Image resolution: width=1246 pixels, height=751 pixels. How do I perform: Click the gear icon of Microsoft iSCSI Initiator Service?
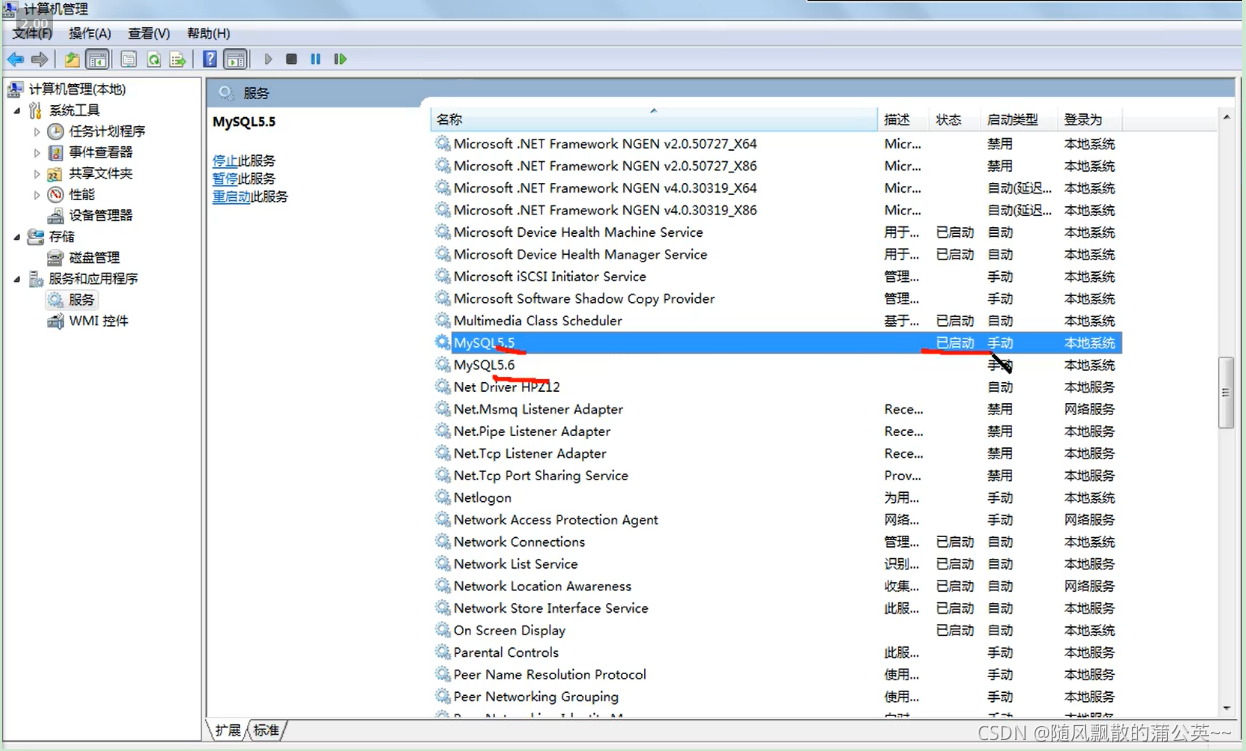click(443, 276)
